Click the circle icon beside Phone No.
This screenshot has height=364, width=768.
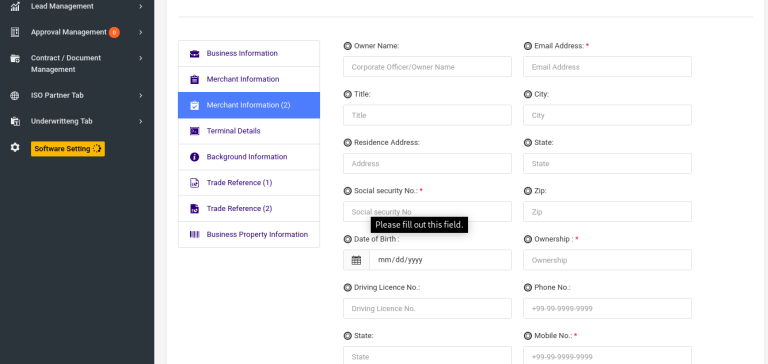click(x=528, y=288)
